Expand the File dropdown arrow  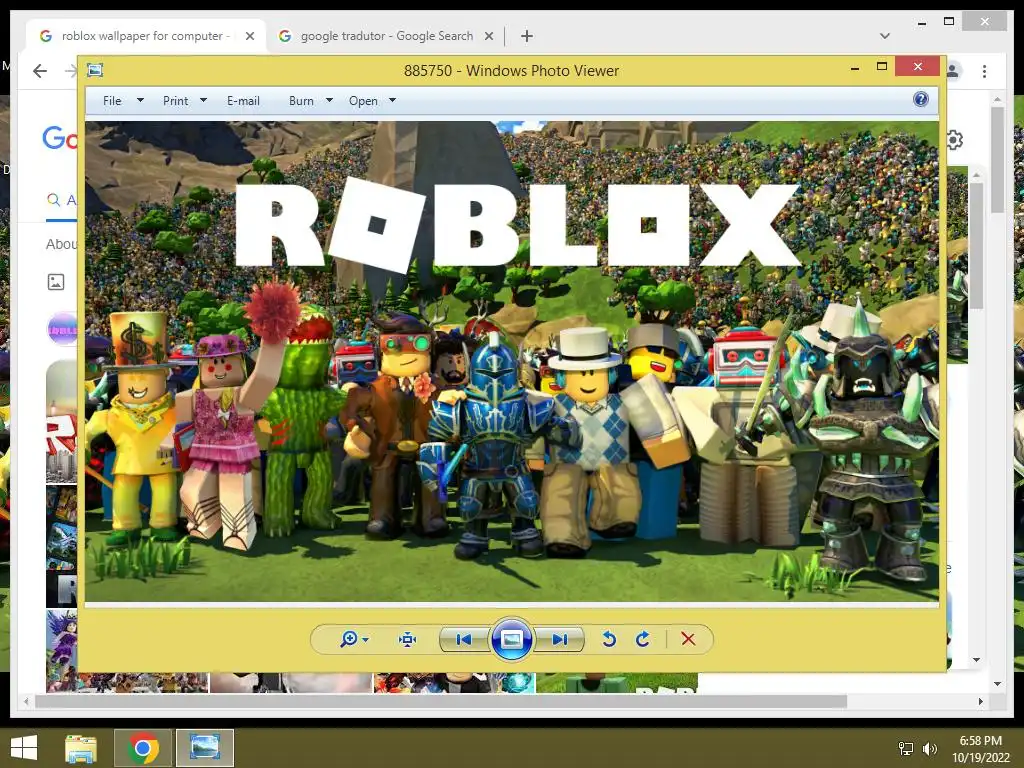coord(140,101)
